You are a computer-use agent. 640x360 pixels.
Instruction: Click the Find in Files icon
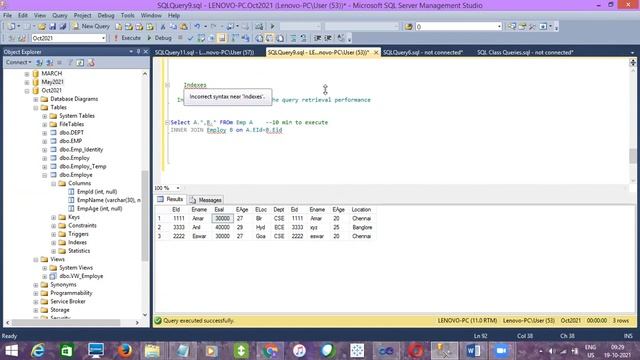(x=408, y=27)
